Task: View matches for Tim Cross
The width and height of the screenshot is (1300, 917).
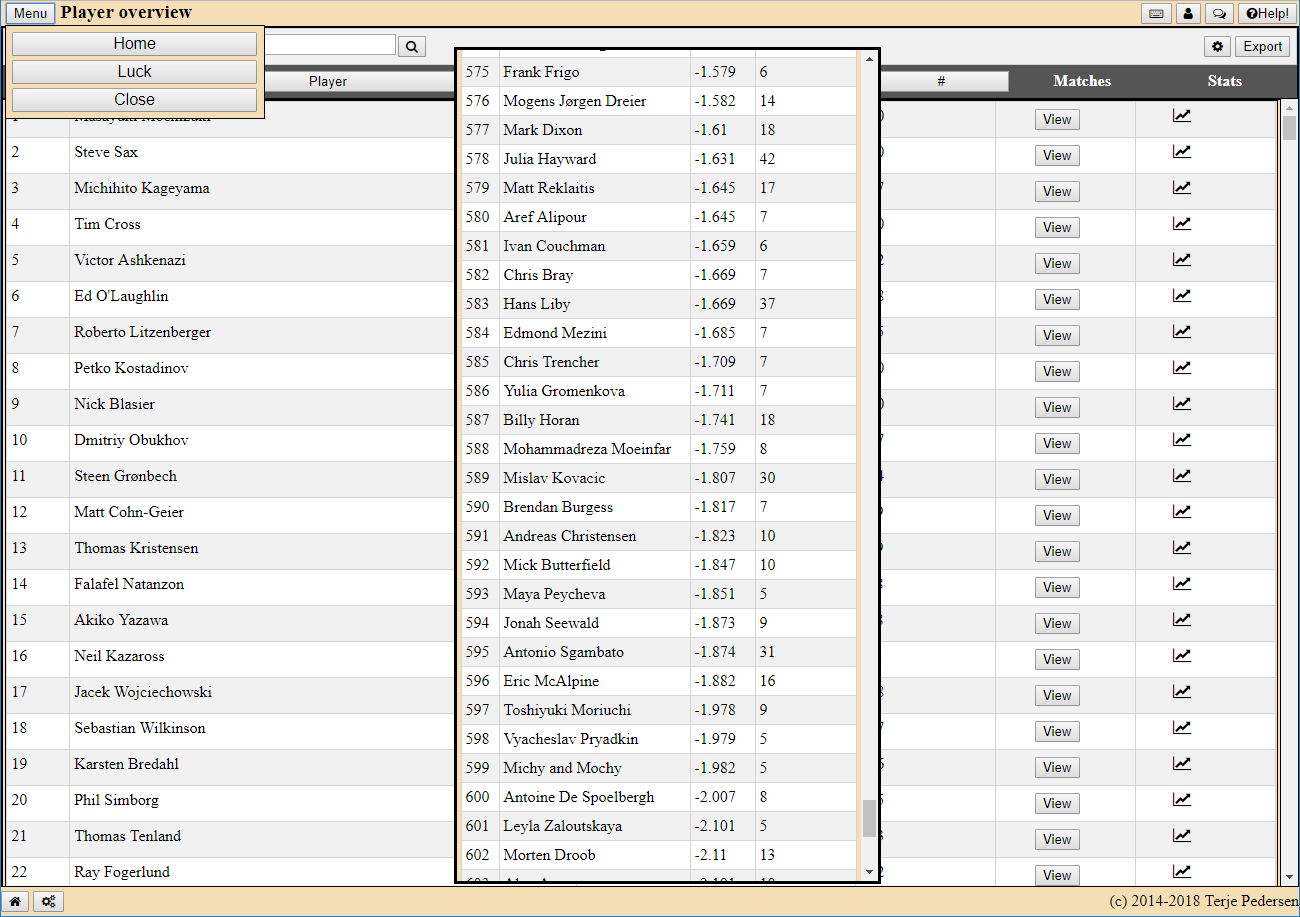Action: tap(1057, 227)
